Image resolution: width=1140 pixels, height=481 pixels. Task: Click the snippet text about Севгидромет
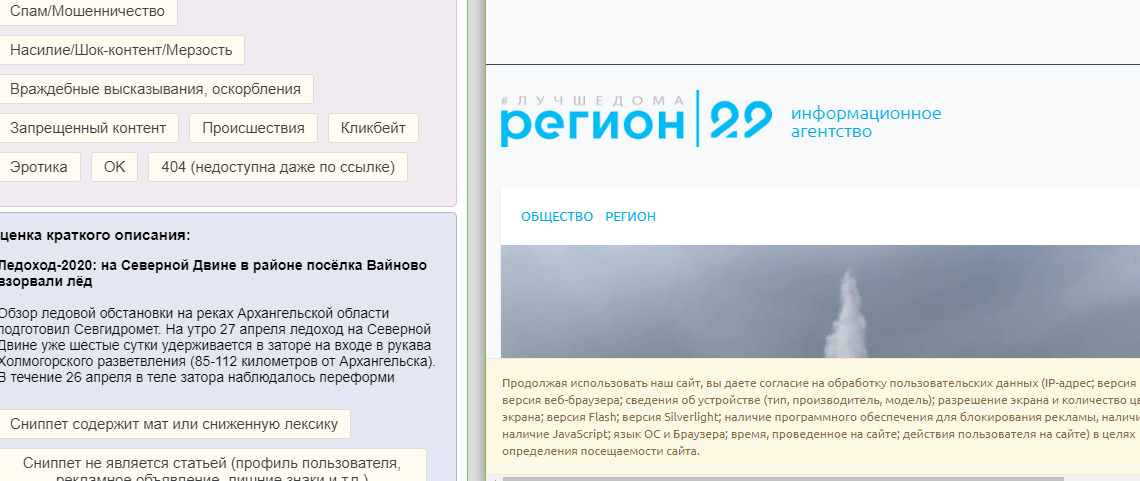click(x=217, y=346)
